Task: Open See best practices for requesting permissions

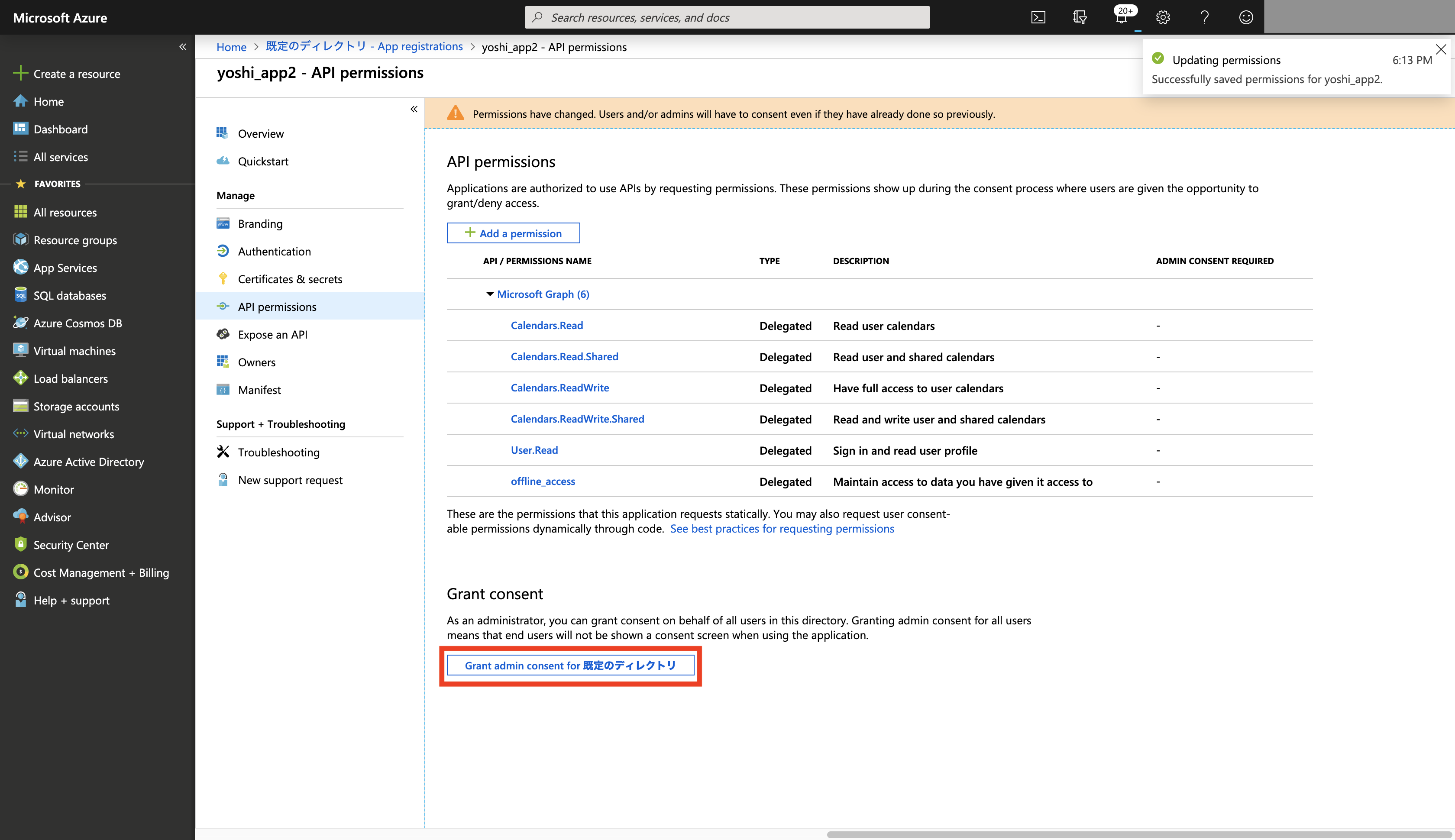Action: pyautogui.click(x=782, y=528)
